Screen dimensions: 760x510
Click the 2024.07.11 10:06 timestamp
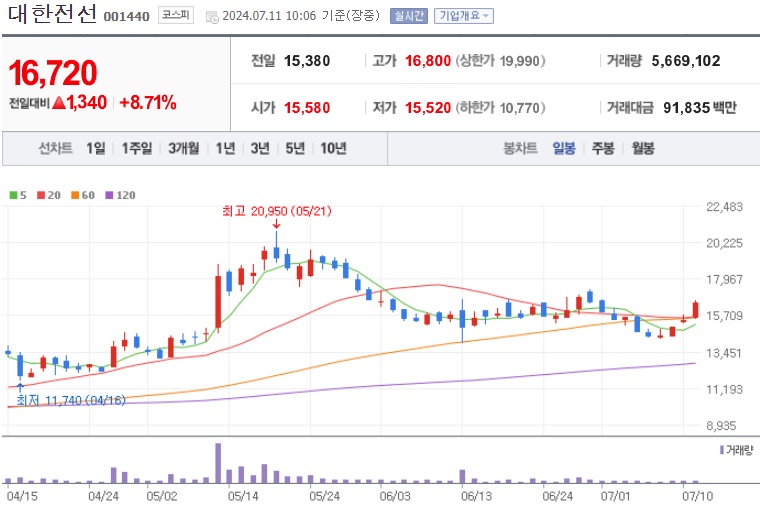coord(269,16)
